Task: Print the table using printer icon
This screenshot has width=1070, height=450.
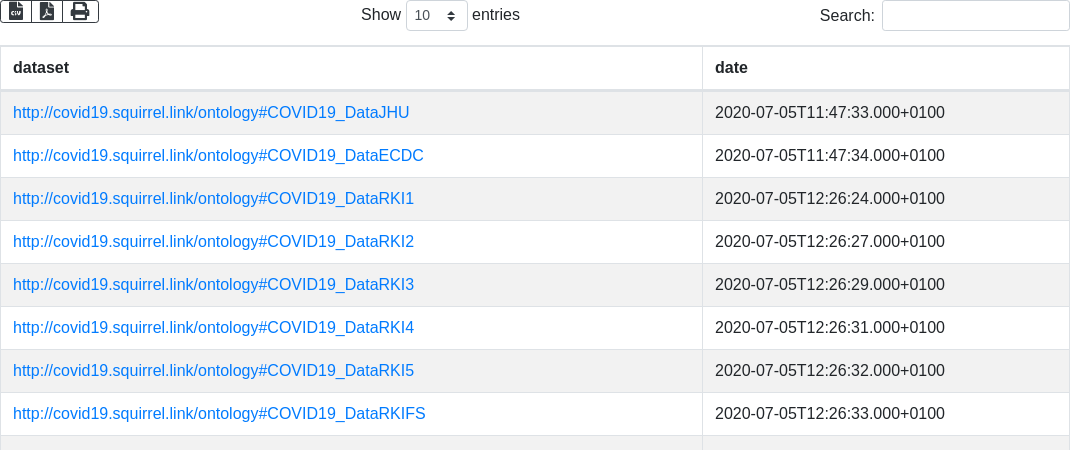Action: (x=80, y=11)
